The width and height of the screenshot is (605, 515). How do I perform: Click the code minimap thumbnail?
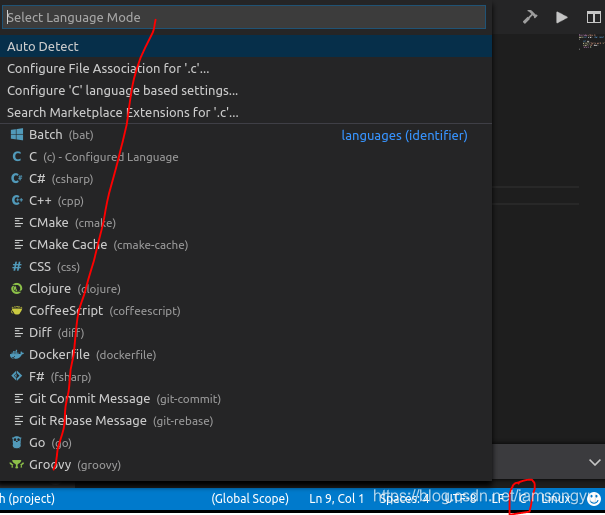click(591, 42)
